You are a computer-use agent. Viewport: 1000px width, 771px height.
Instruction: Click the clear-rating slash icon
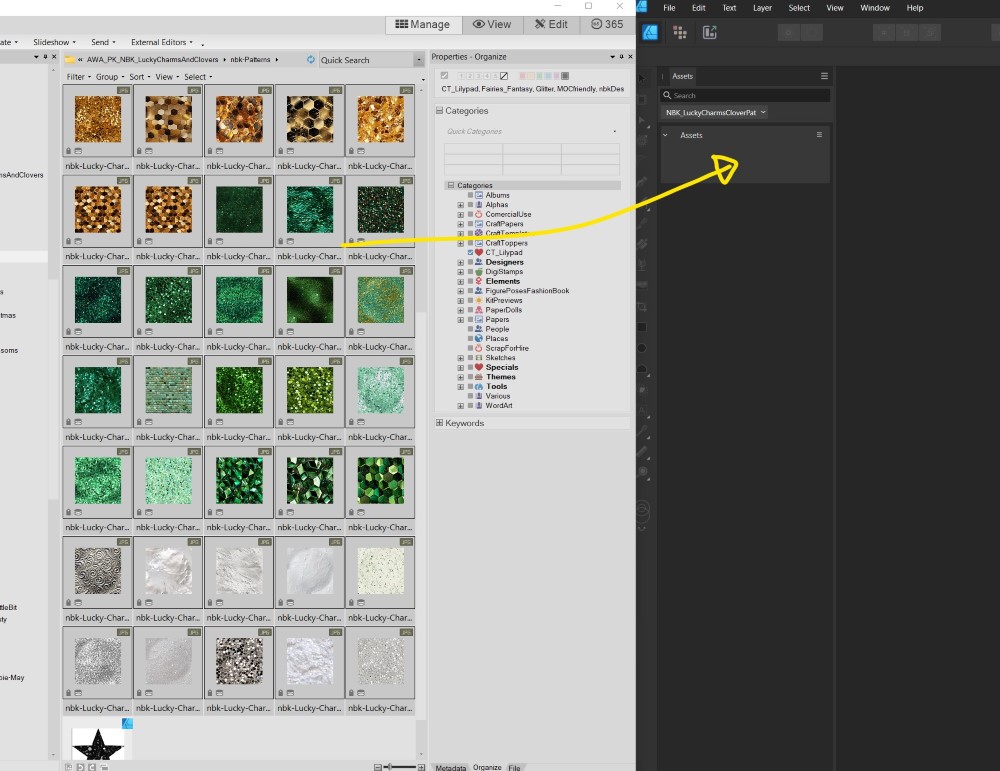pyautogui.click(x=504, y=76)
